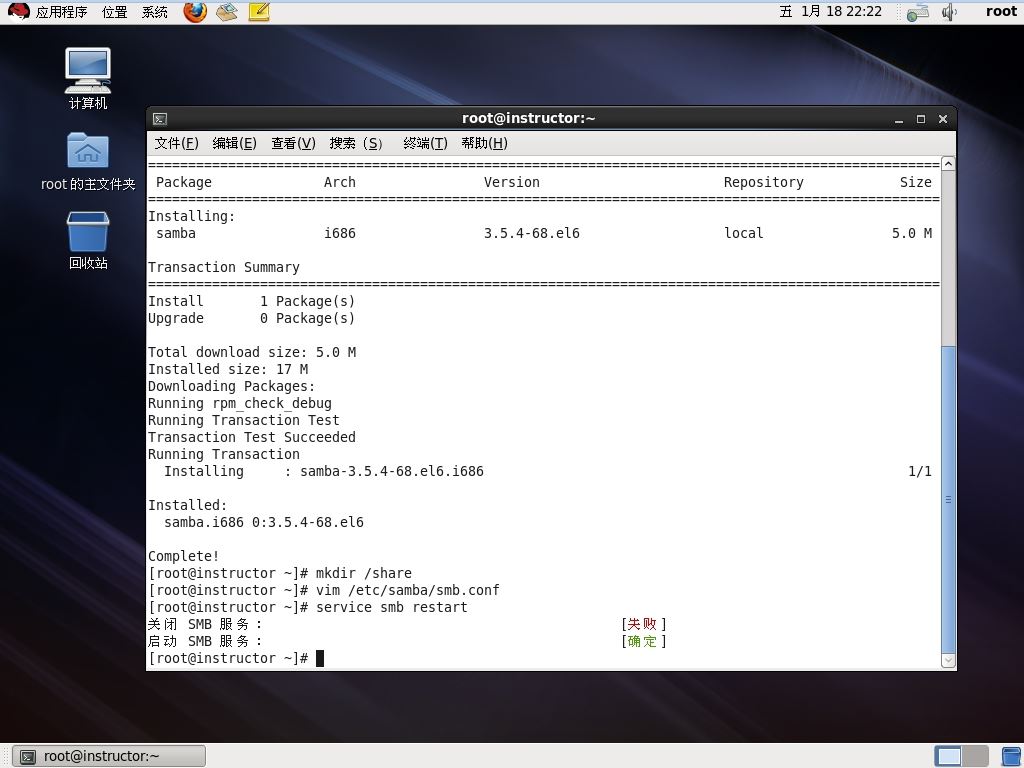Open the 搜索(S) menu in terminal
Viewport: 1024px width, 768px height.
pos(356,143)
